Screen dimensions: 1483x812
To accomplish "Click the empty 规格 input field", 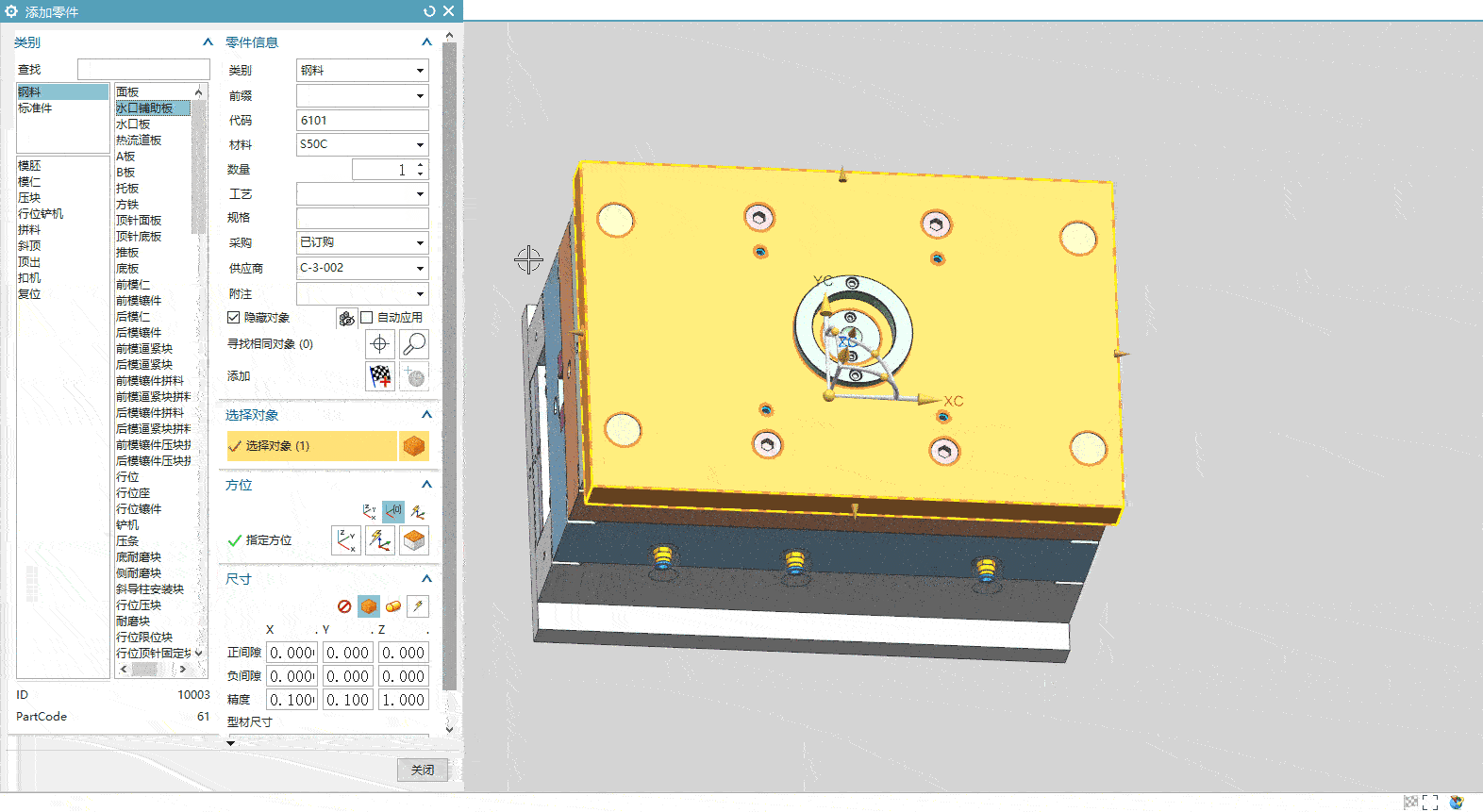I will pos(362,218).
